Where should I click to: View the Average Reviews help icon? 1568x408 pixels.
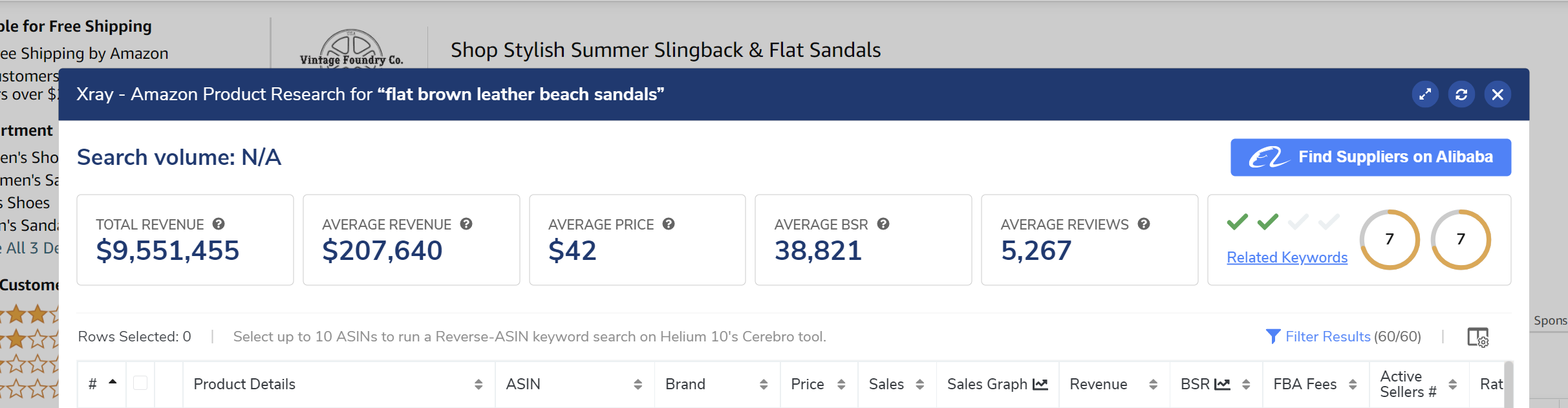(x=1144, y=224)
